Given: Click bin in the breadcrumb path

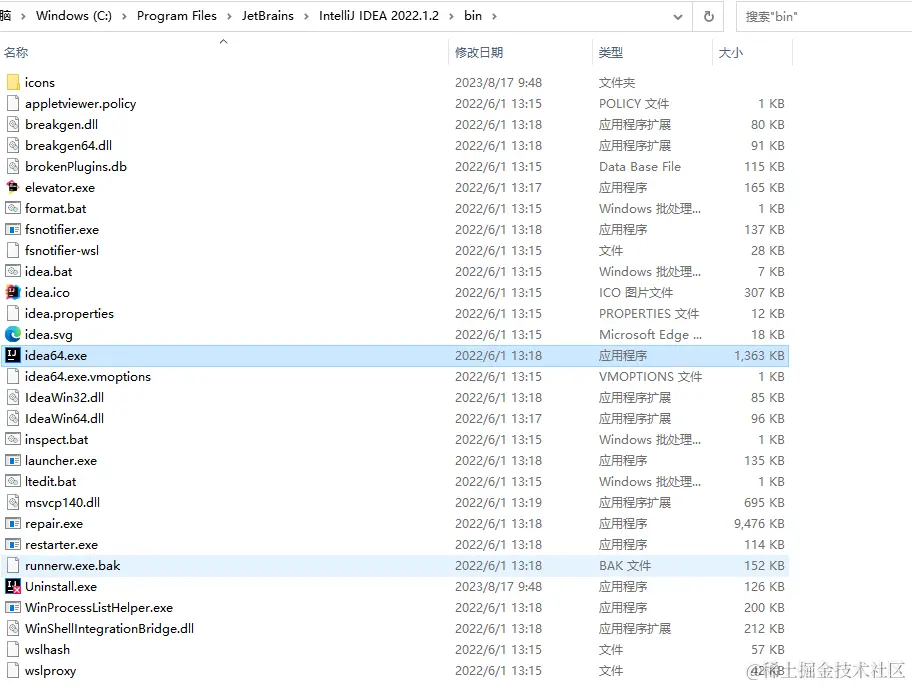Looking at the screenshot, I should (473, 16).
